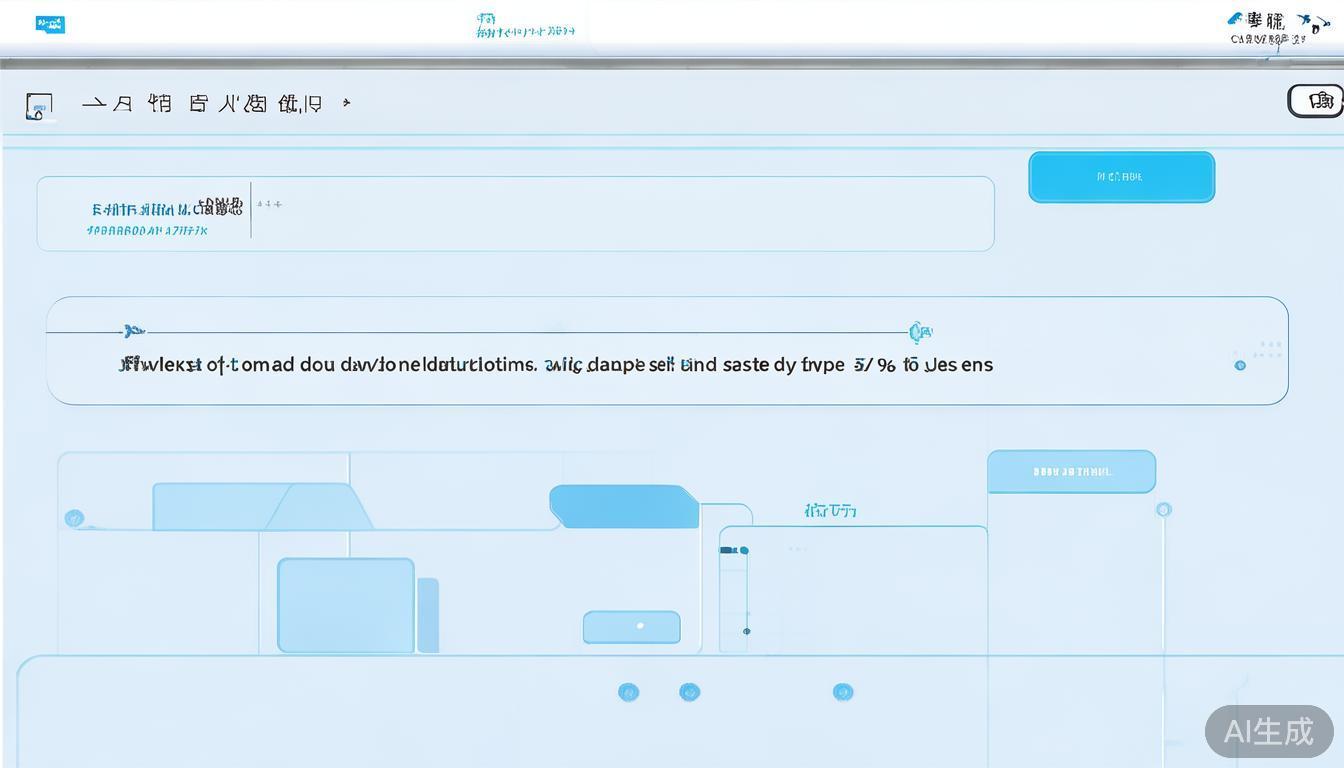Click the small pill control with white dot
The width and height of the screenshot is (1344, 768).
[x=632, y=627]
